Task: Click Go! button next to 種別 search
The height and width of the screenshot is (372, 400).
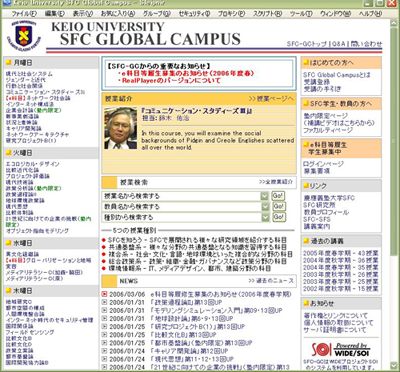Action: 278,217
